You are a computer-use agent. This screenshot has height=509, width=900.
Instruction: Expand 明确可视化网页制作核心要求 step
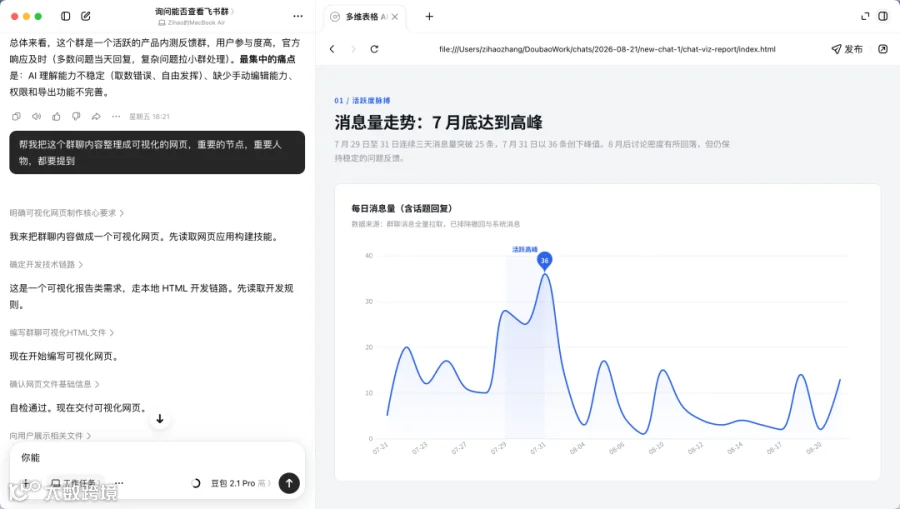(67, 213)
